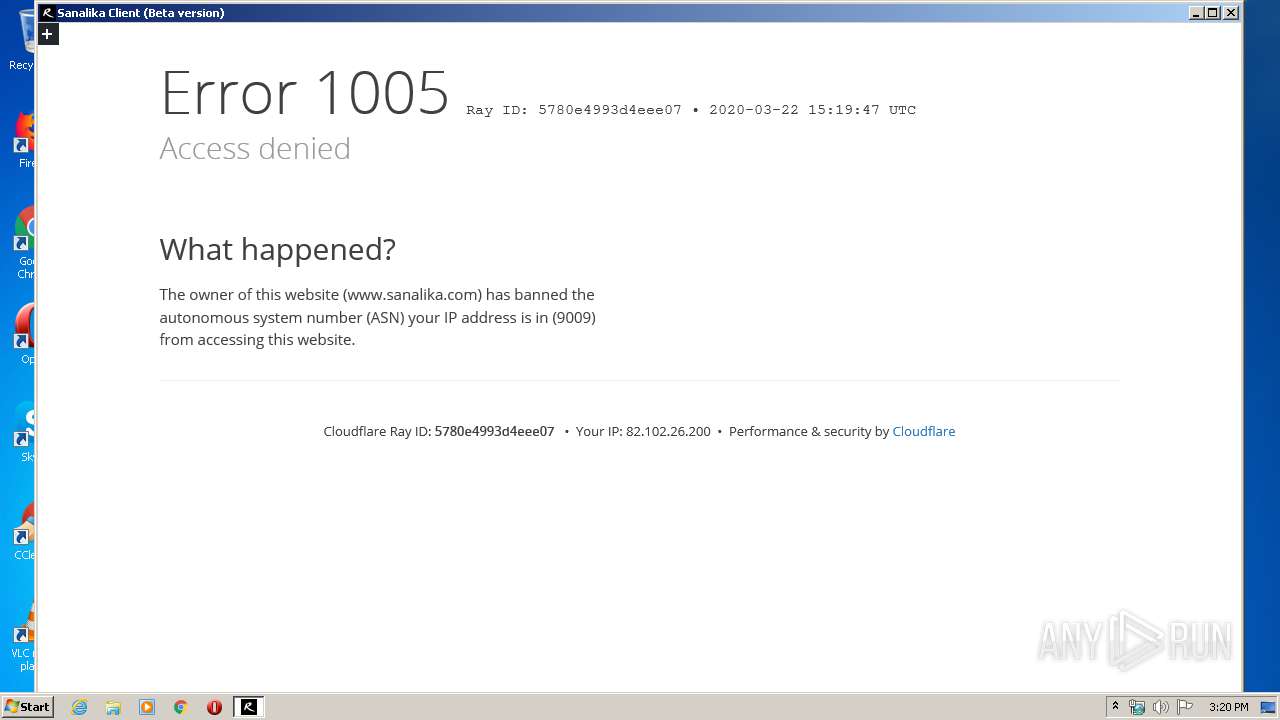
Task: Open the Start menu
Action: tap(27, 706)
